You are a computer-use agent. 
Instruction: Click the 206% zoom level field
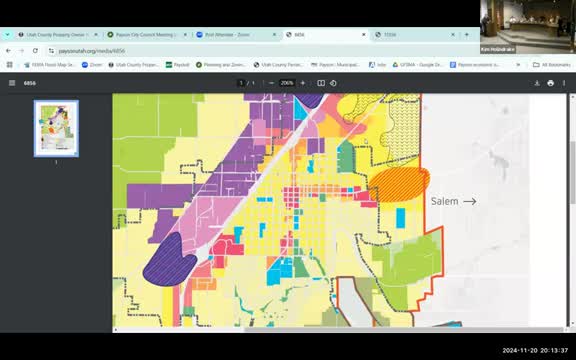pos(287,83)
